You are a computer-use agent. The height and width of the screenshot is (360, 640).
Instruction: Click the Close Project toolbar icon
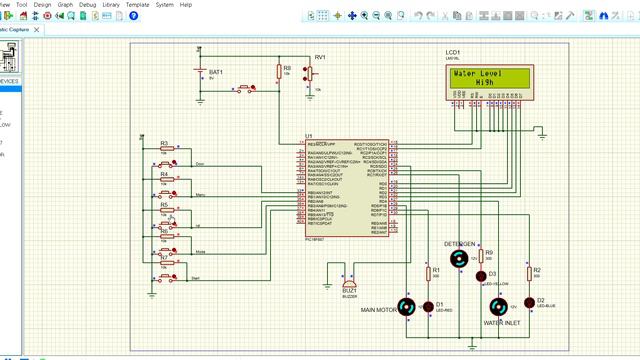click(8, 16)
